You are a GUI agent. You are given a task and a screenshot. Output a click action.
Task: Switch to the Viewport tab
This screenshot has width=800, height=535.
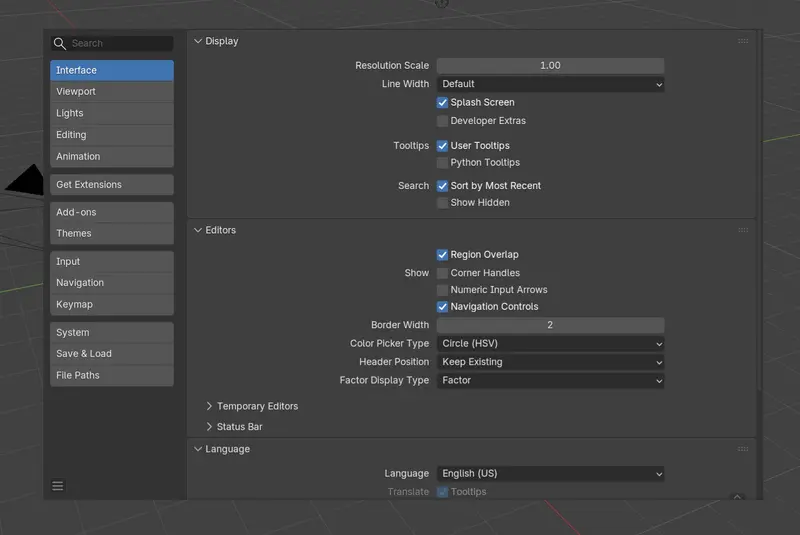112,92
